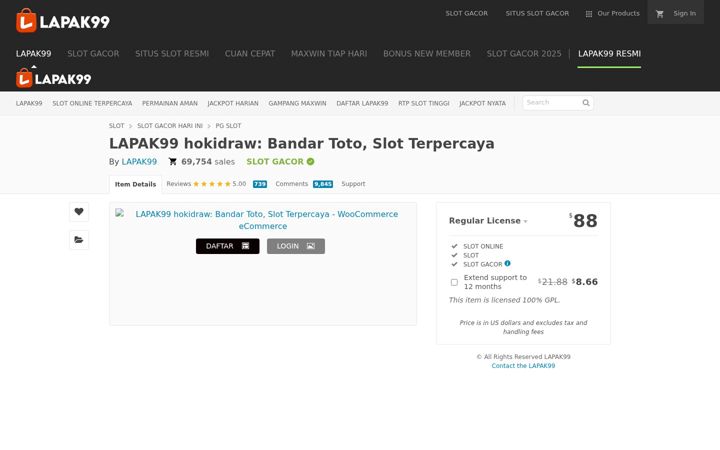
Task: Open the shopping cart icon near Sign In
Action: pos(660,14)
